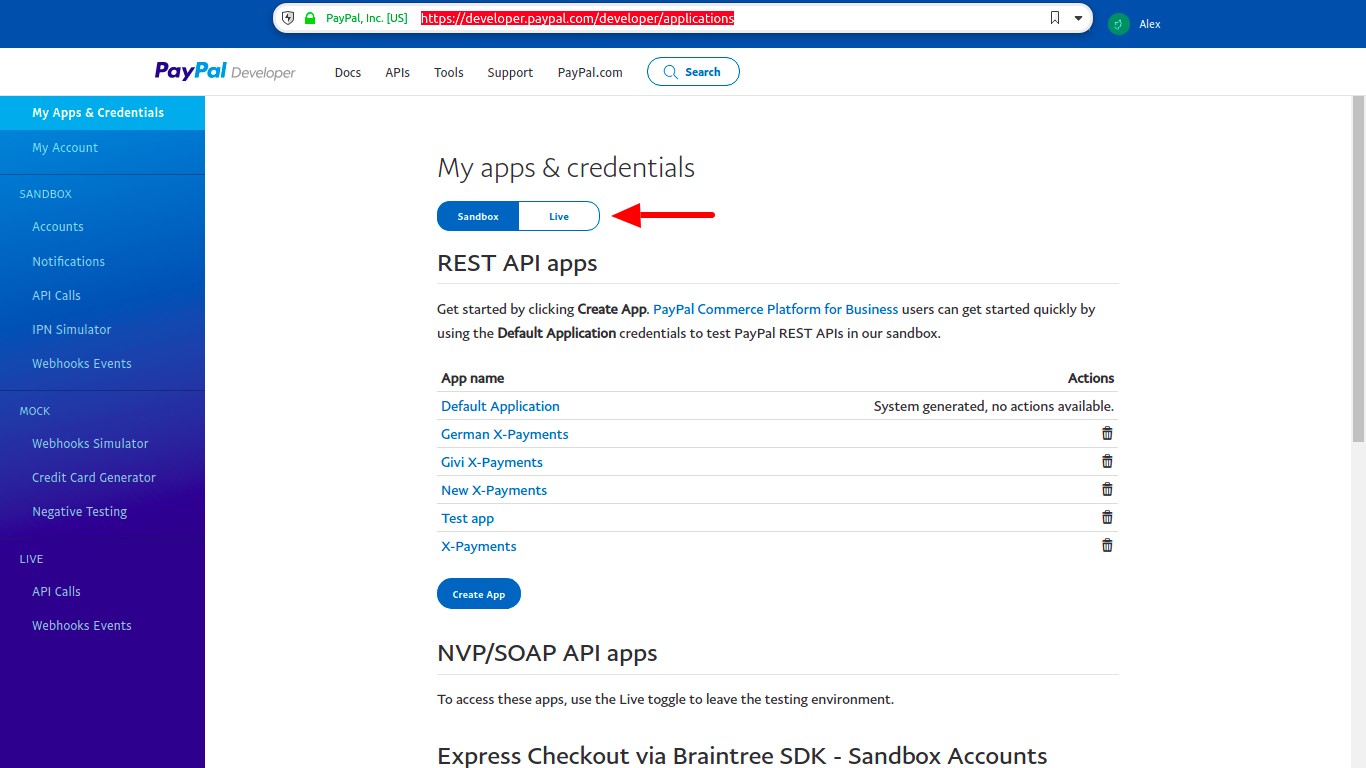This screenshot has width=1366, height=768.
Task: Open the Docs menu
Action: (x=348, y=72)
